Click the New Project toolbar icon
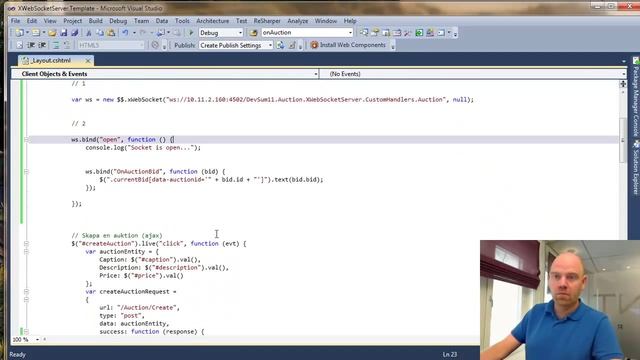640x360 pixels. pyautogui.click(x=19, y=33)
